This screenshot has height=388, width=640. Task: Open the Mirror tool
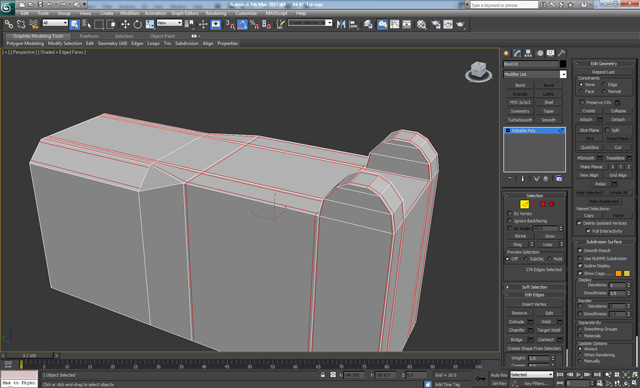(x=341, y=24)
